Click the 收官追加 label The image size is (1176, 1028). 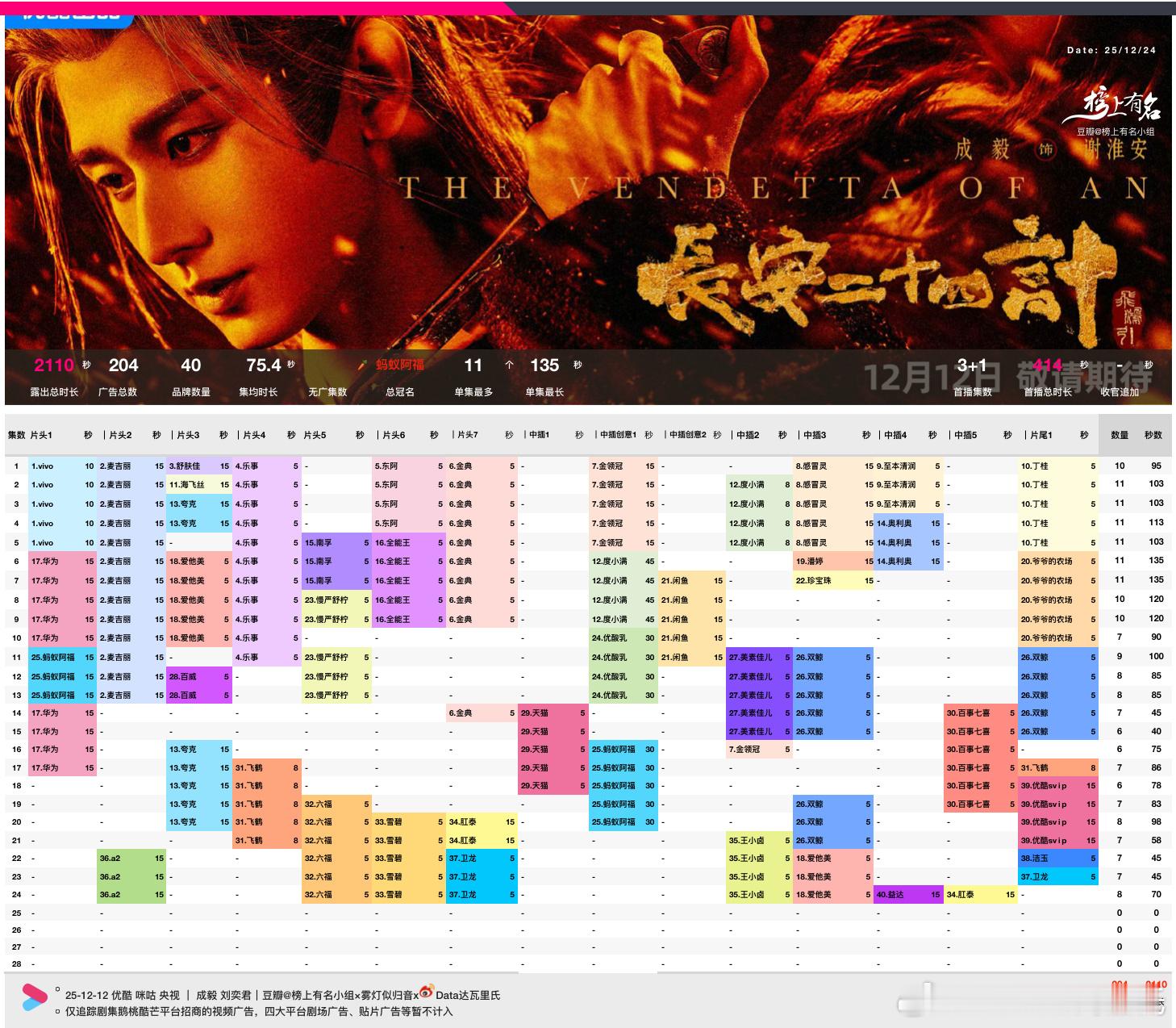point(1120,392)
